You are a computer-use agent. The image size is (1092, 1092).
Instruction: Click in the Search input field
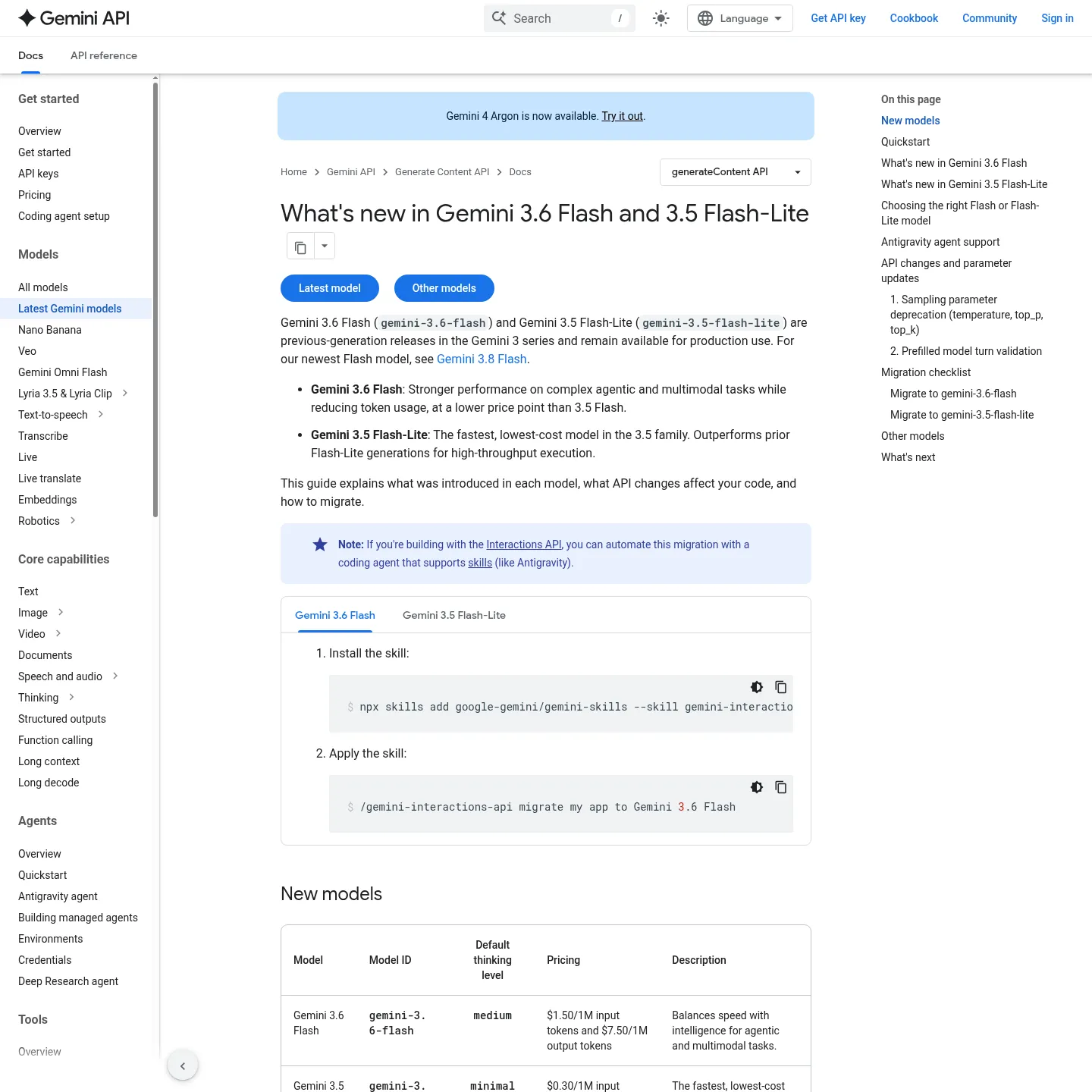coord(560,18)
